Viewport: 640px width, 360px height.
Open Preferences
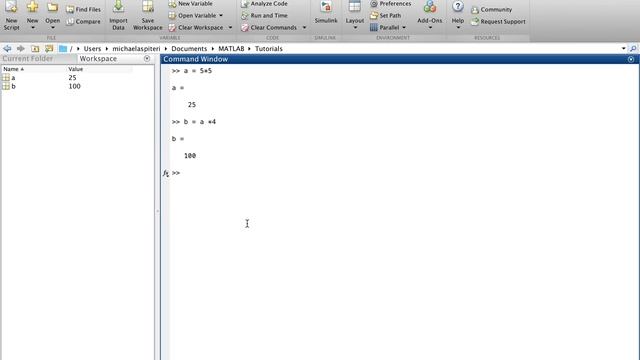pyautogui.click(x=391, y=4)
